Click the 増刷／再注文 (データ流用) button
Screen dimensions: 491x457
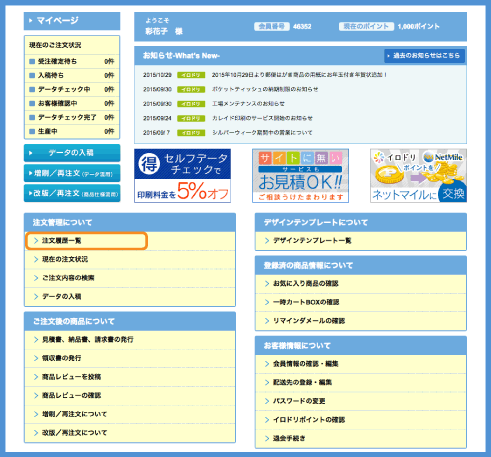tap(72, 173)
